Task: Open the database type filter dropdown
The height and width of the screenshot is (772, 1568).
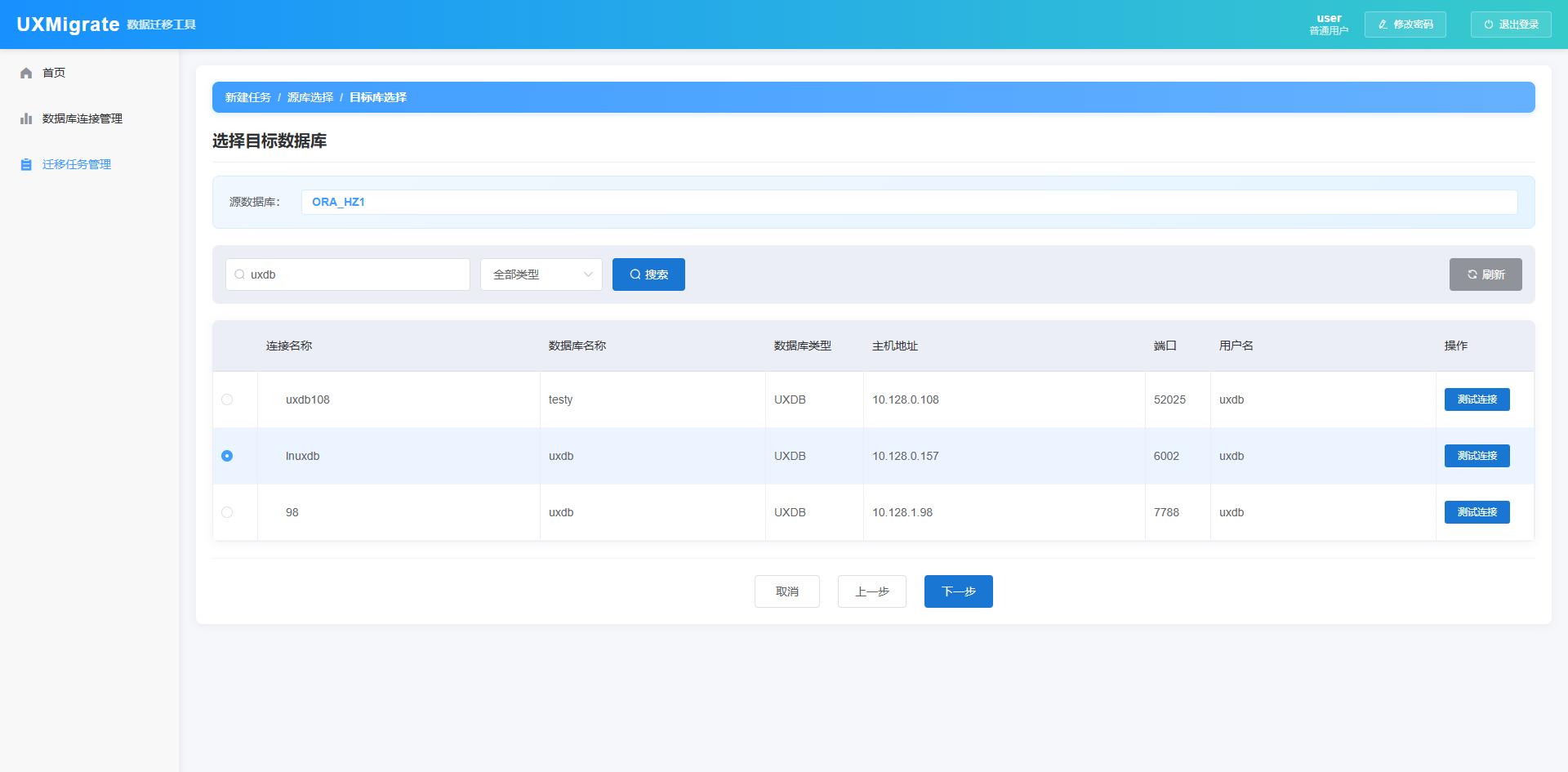Action: (541, 275)
